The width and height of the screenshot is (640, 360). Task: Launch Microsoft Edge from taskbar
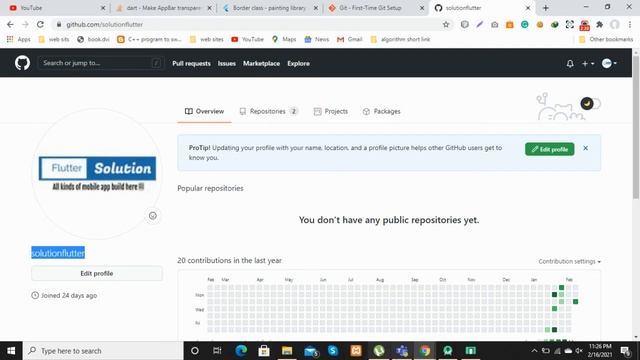tap(241, 351)
